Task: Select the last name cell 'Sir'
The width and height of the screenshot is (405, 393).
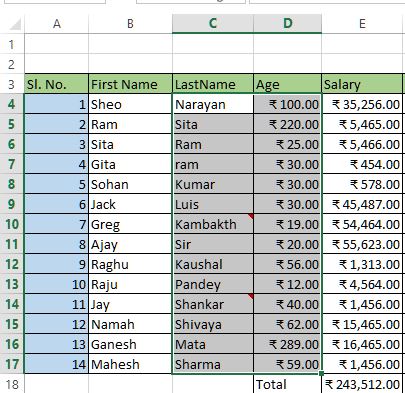Action: [213, 244]
